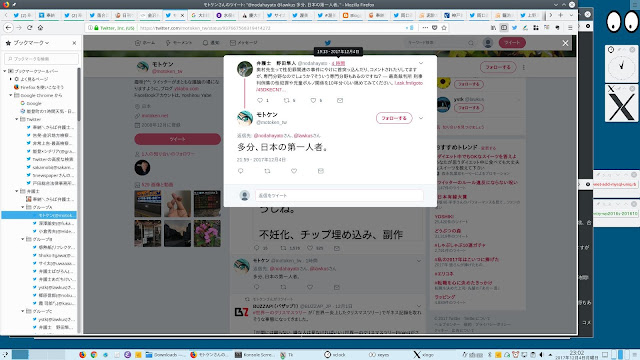Open the #エリコネ trending hashtag

(444, 274)
